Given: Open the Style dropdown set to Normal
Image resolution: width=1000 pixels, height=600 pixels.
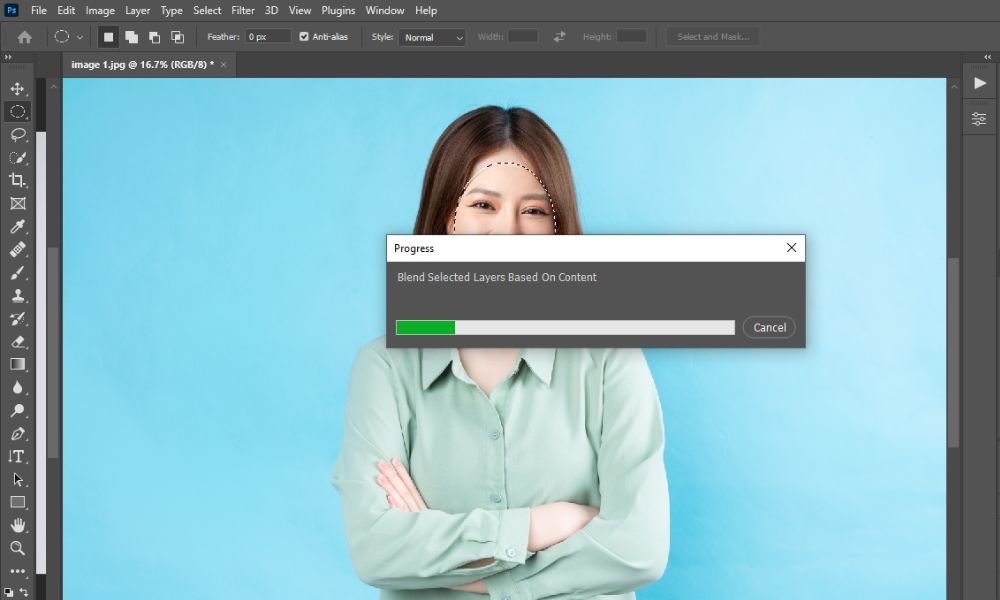Looking at the screenshot, I should coord(432,38).
